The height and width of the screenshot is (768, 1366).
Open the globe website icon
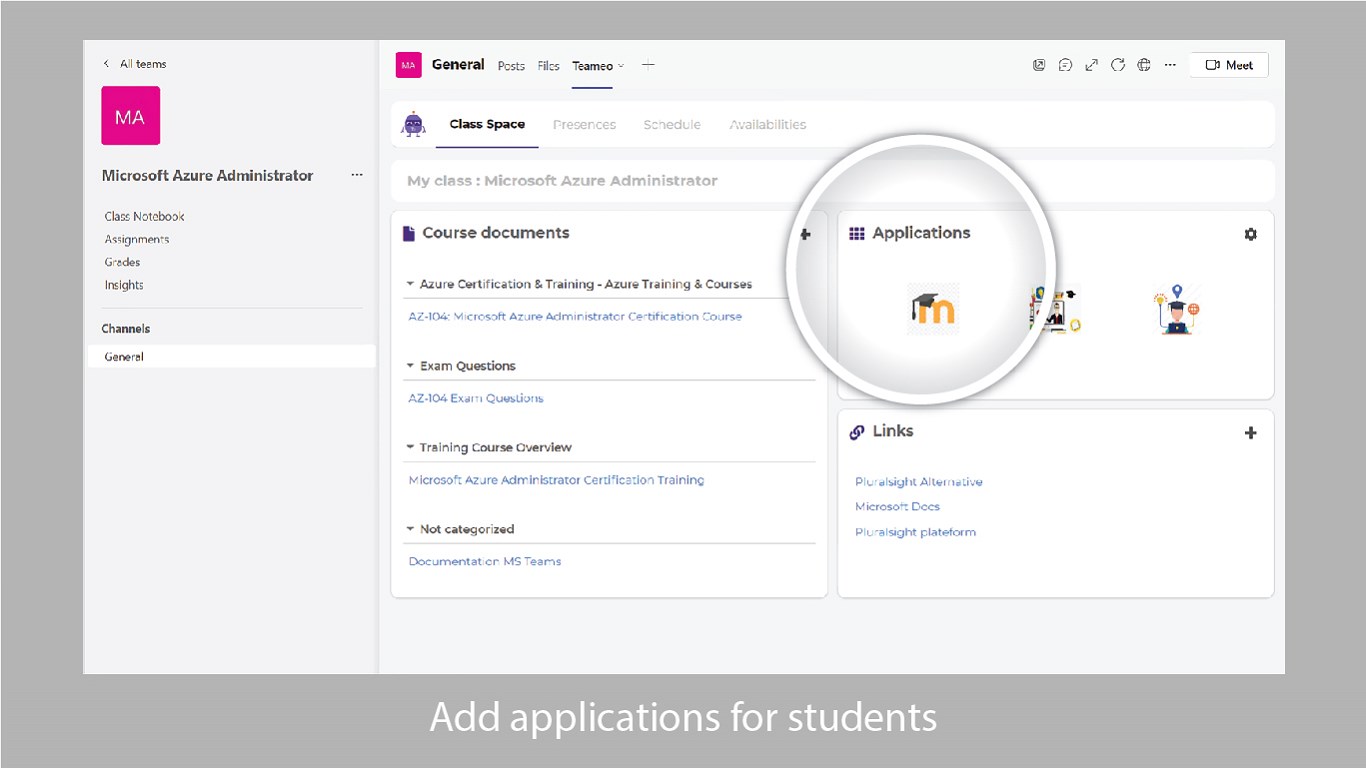(1144, 65)
